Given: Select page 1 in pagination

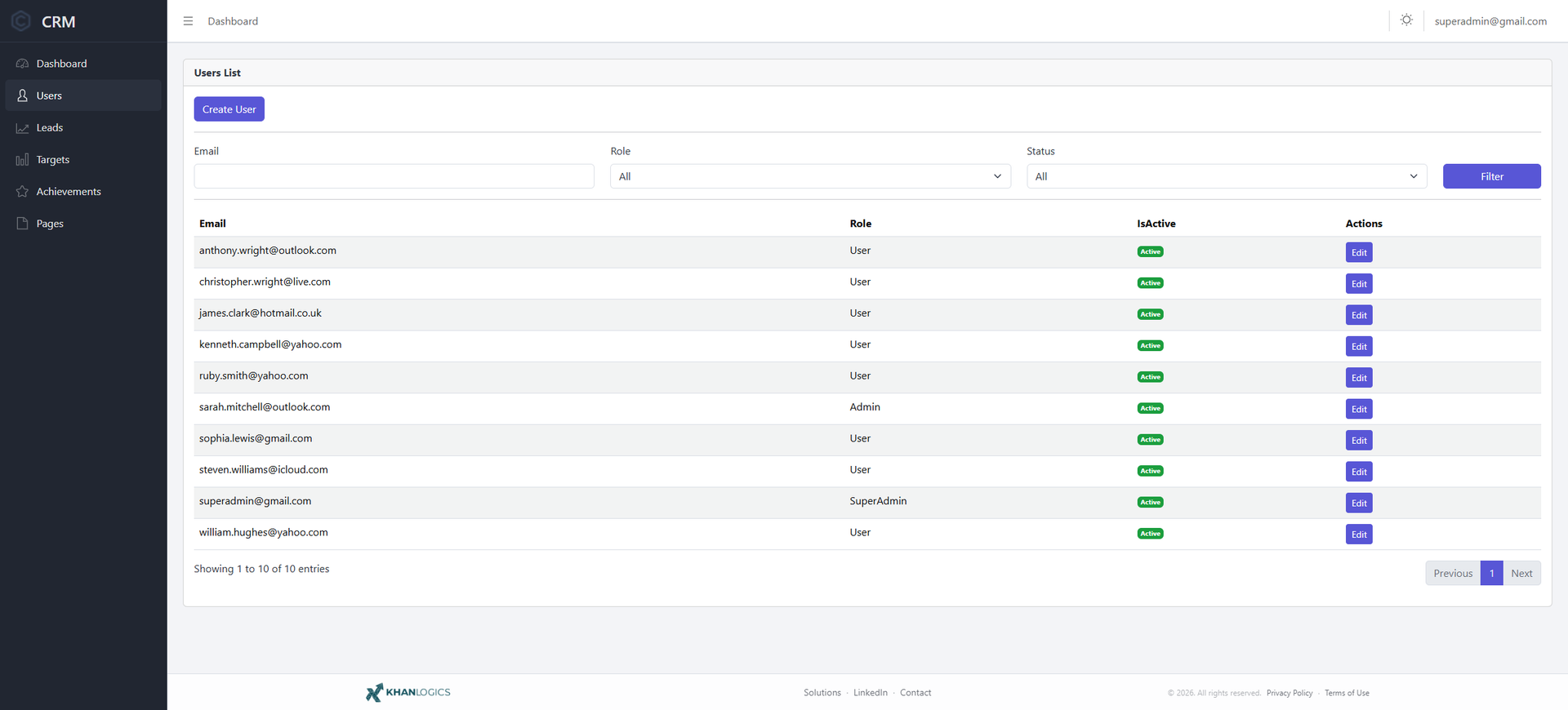Looking at the screenshot, I should pyautogui.click(x=1491, y=573).
